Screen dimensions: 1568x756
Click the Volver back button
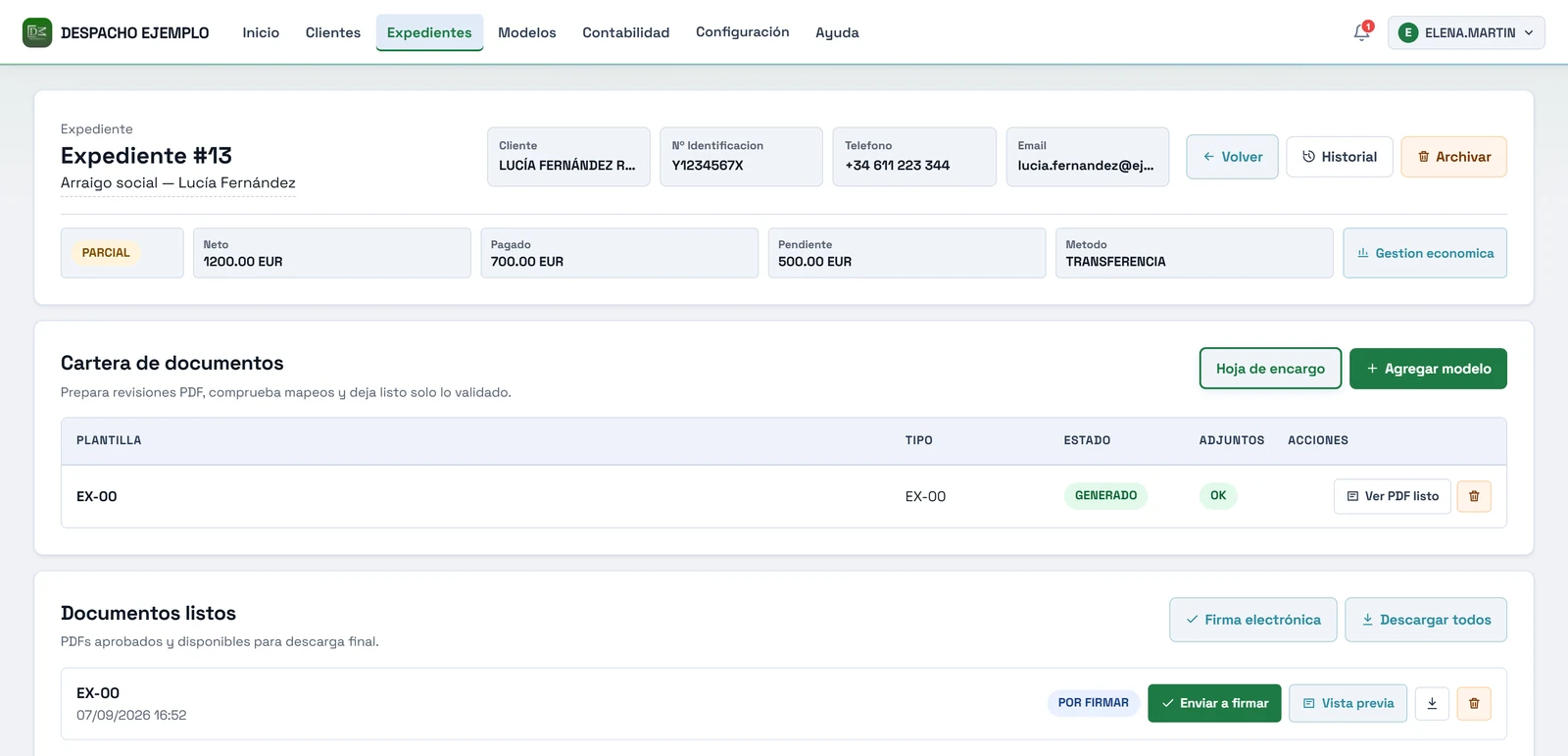1232,157
